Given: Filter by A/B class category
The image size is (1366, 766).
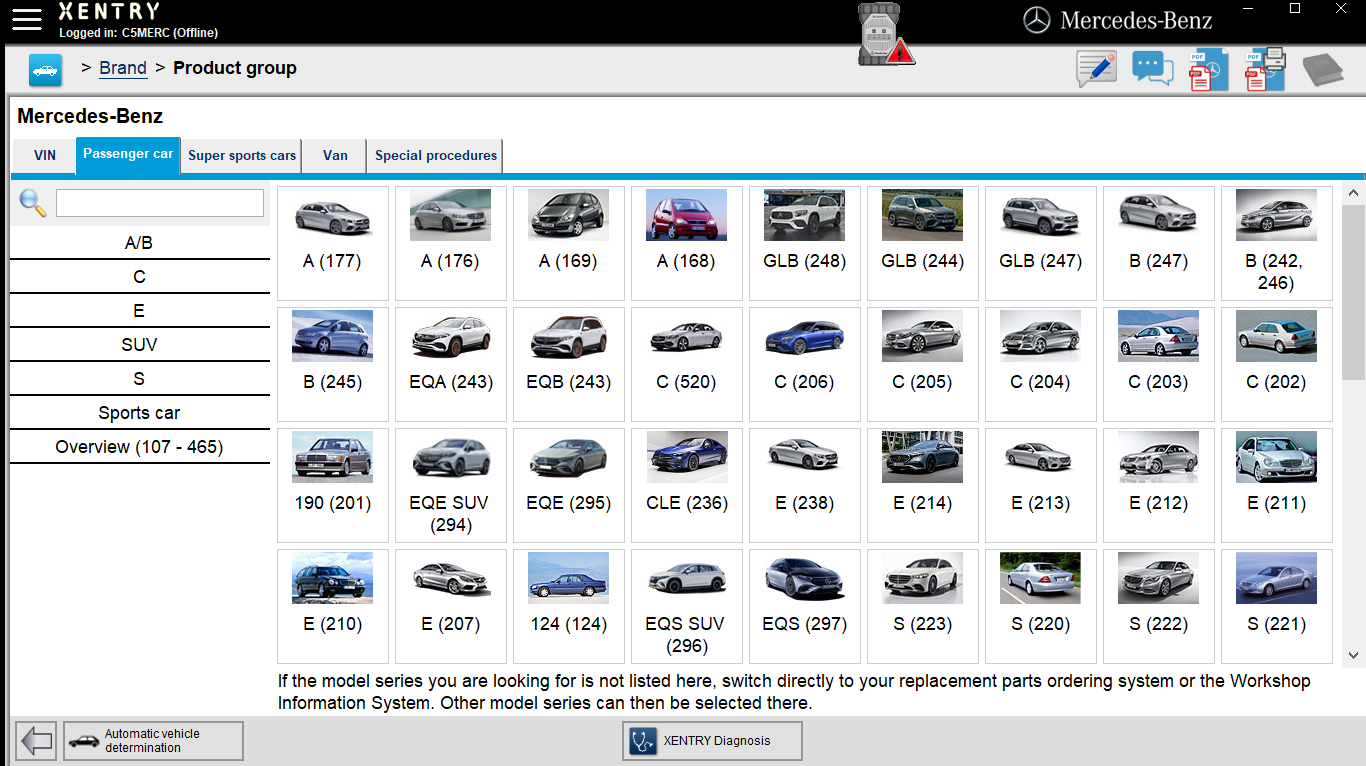Looking at the screenshot, I should click(x=139, y=243).
